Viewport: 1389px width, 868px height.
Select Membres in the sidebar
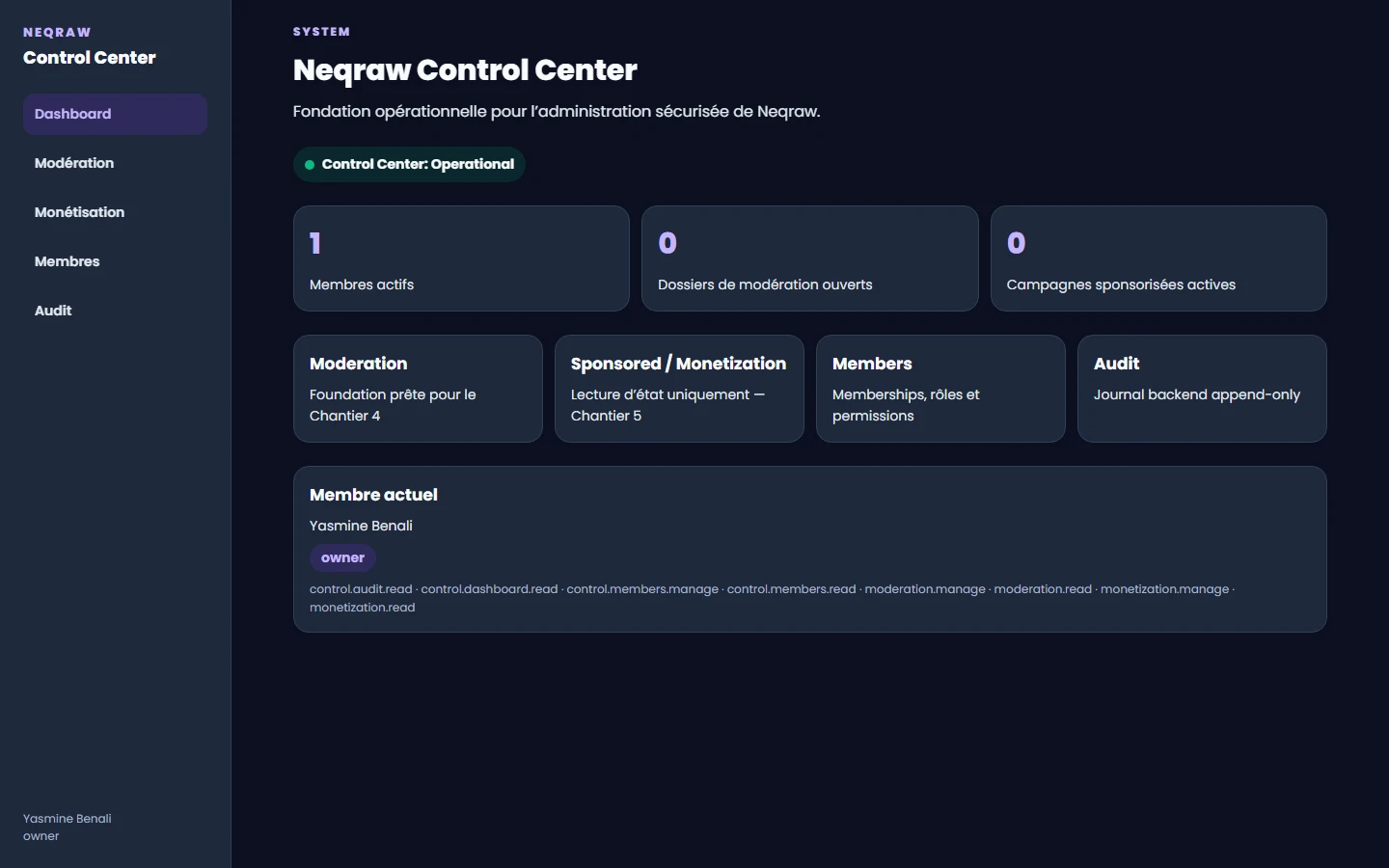click(x=115, y=261)
